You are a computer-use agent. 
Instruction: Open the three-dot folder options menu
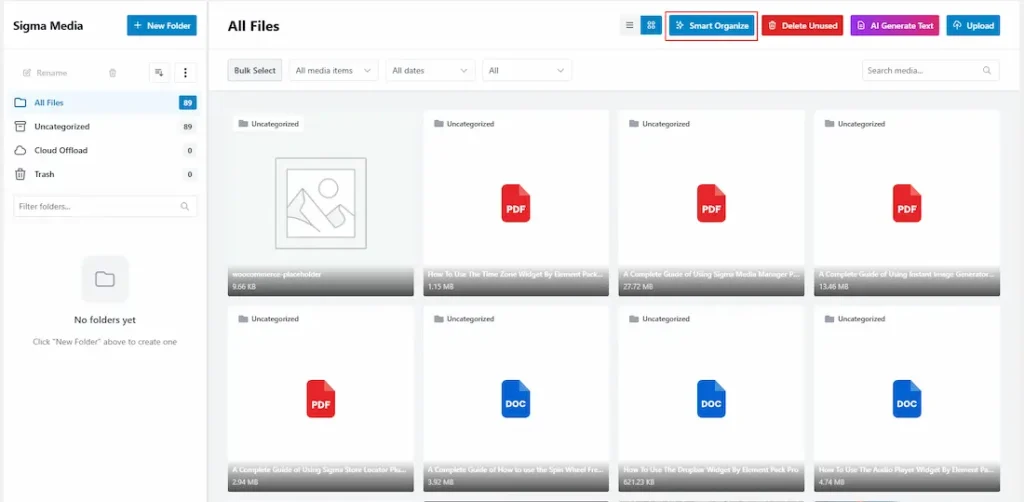[x=185, y=72]
